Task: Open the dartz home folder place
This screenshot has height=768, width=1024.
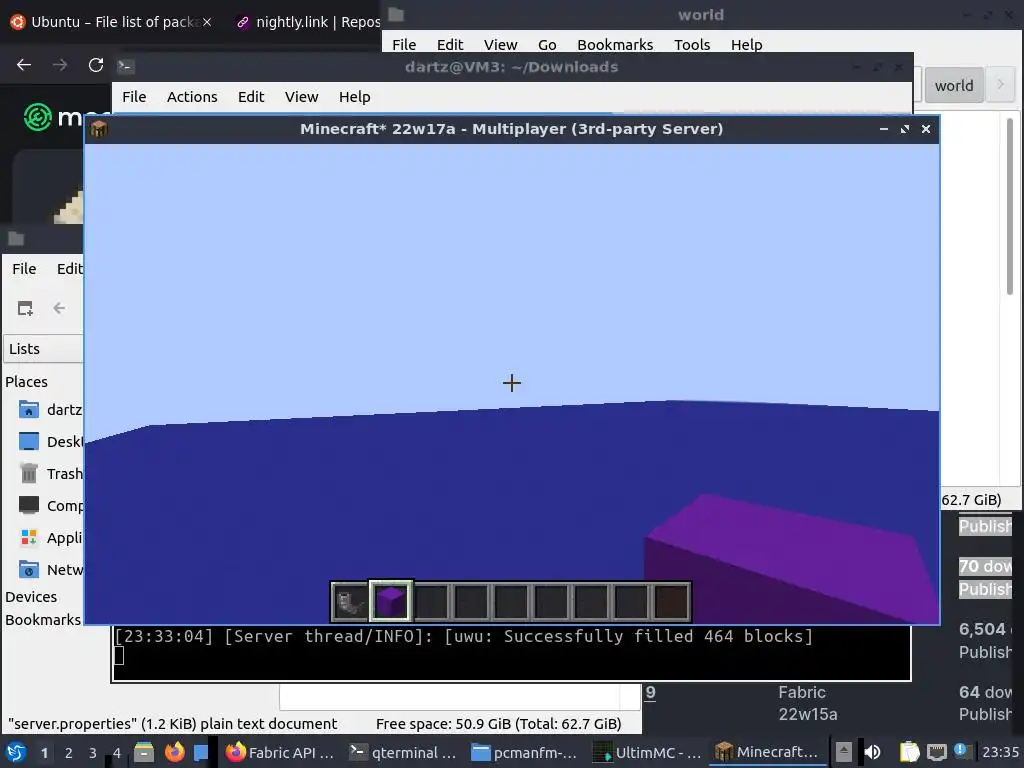Action: 50,409
